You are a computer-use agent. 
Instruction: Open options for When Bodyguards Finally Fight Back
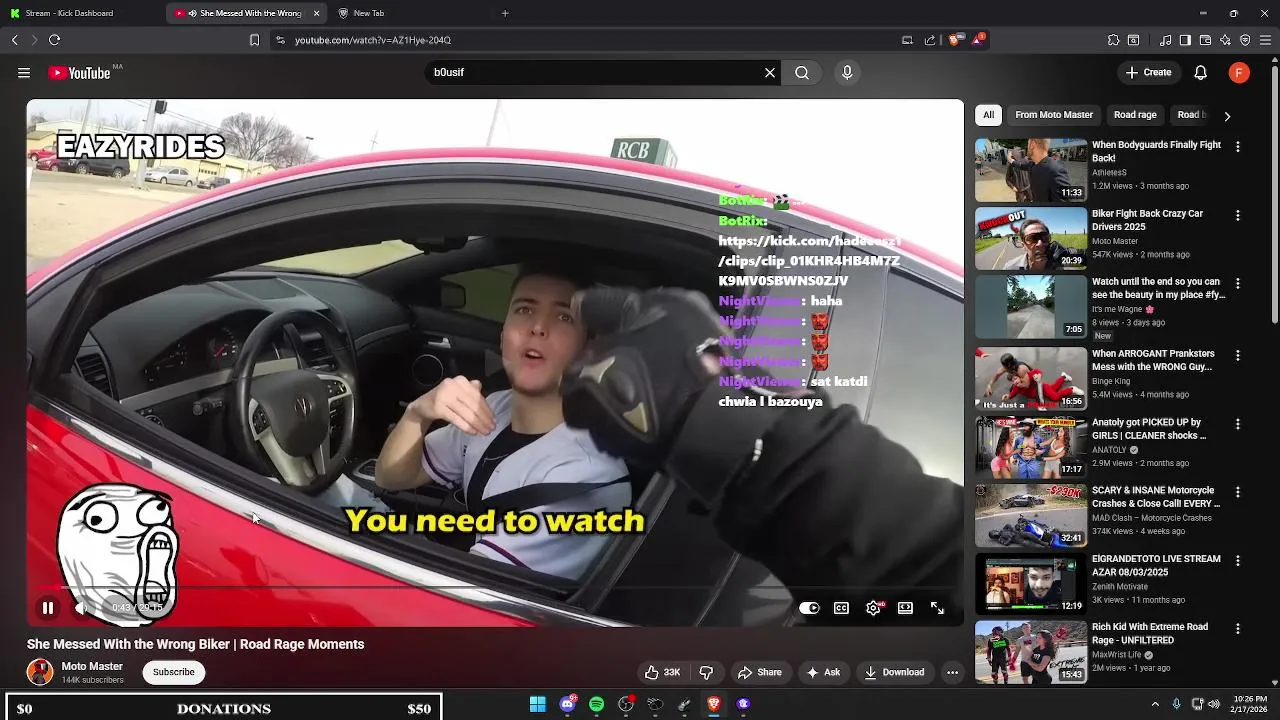[x=1238, y=147]
